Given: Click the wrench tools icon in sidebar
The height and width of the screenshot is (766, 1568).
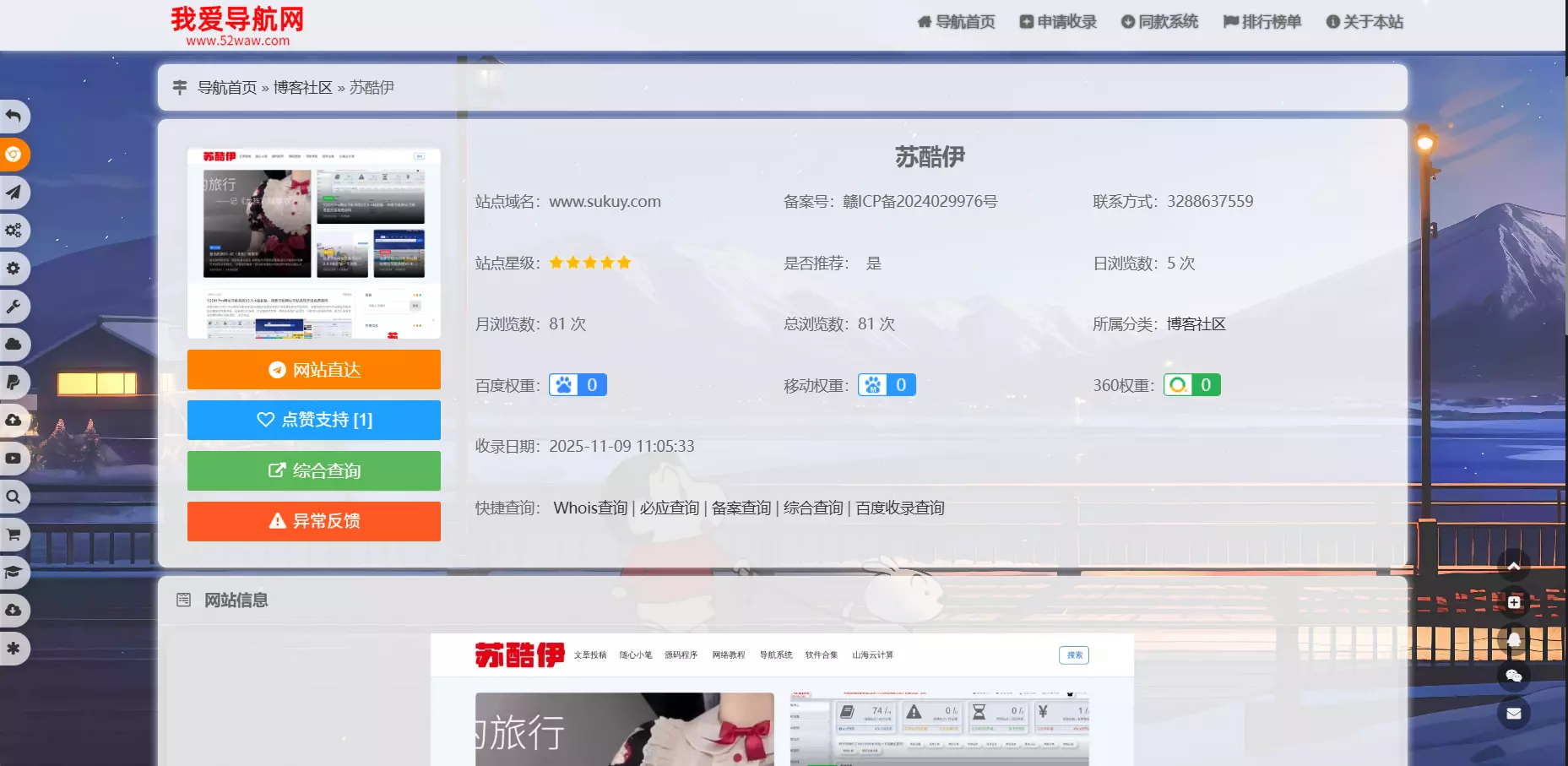Looking at the screenshot, I should pyautogui.click(x=14, y=306).
